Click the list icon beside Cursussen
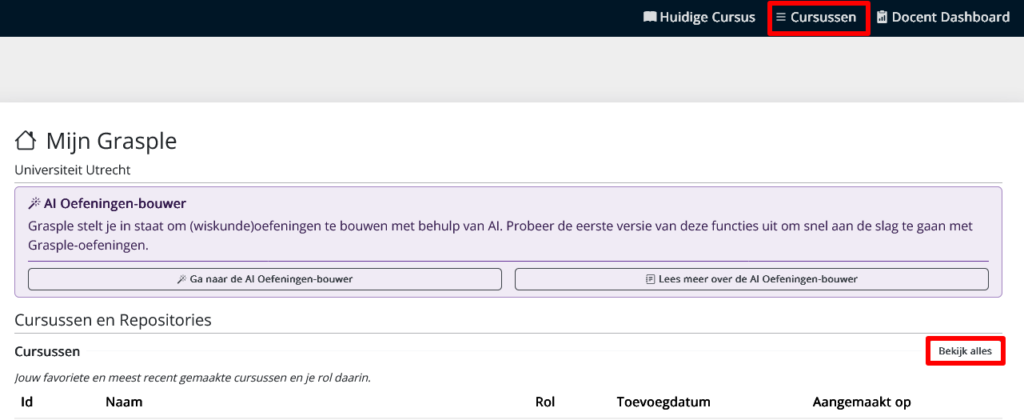 pyautogui.click(x=780, y=18)
